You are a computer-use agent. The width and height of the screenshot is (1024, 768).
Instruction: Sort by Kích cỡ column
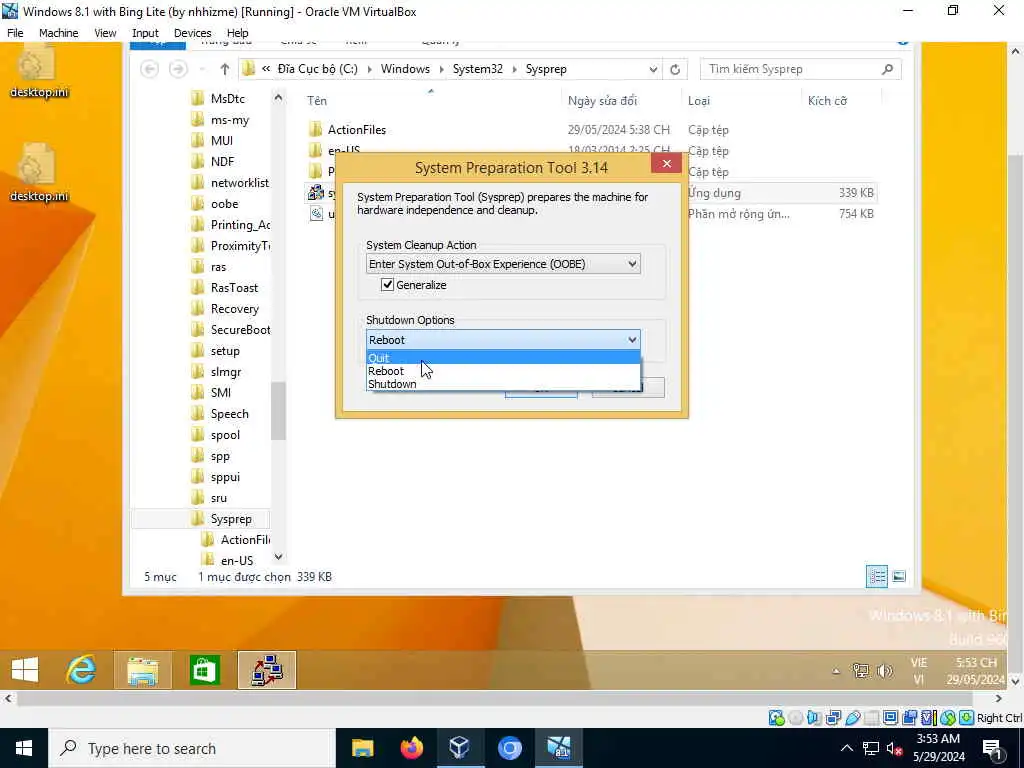coord(827,101)
